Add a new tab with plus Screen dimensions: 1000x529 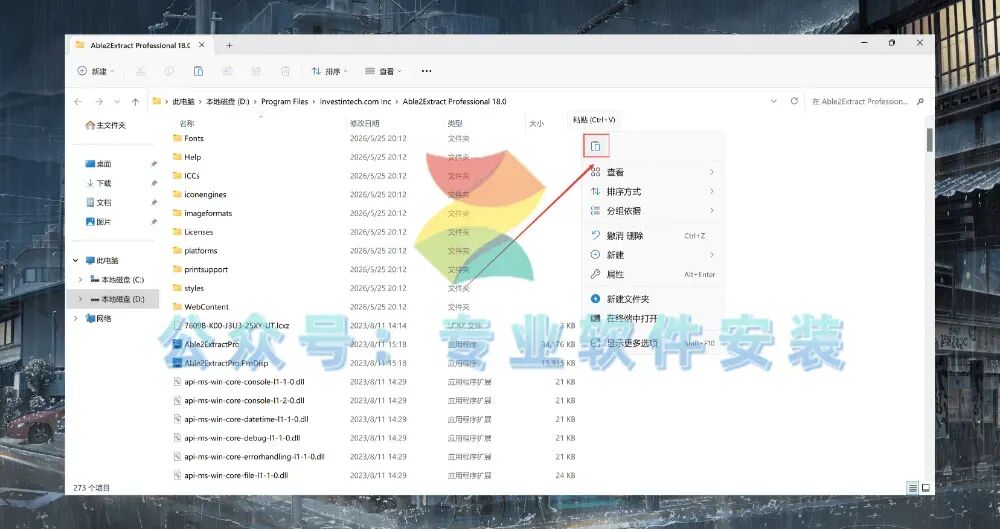[229, 45]
